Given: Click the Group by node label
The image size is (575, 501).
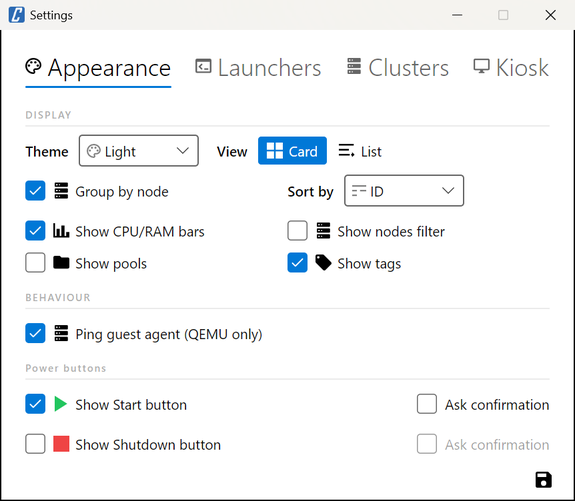Looking at the screenshot, I should point(122,192).
